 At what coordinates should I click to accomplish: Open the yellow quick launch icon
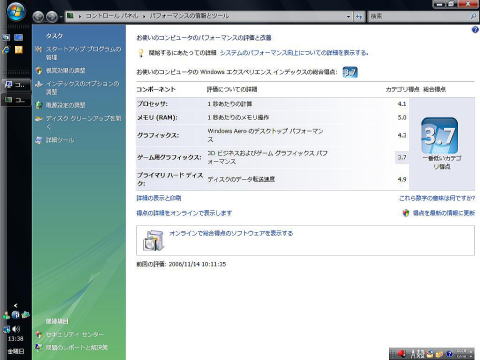pyautogui.click(x=19, y=50)
